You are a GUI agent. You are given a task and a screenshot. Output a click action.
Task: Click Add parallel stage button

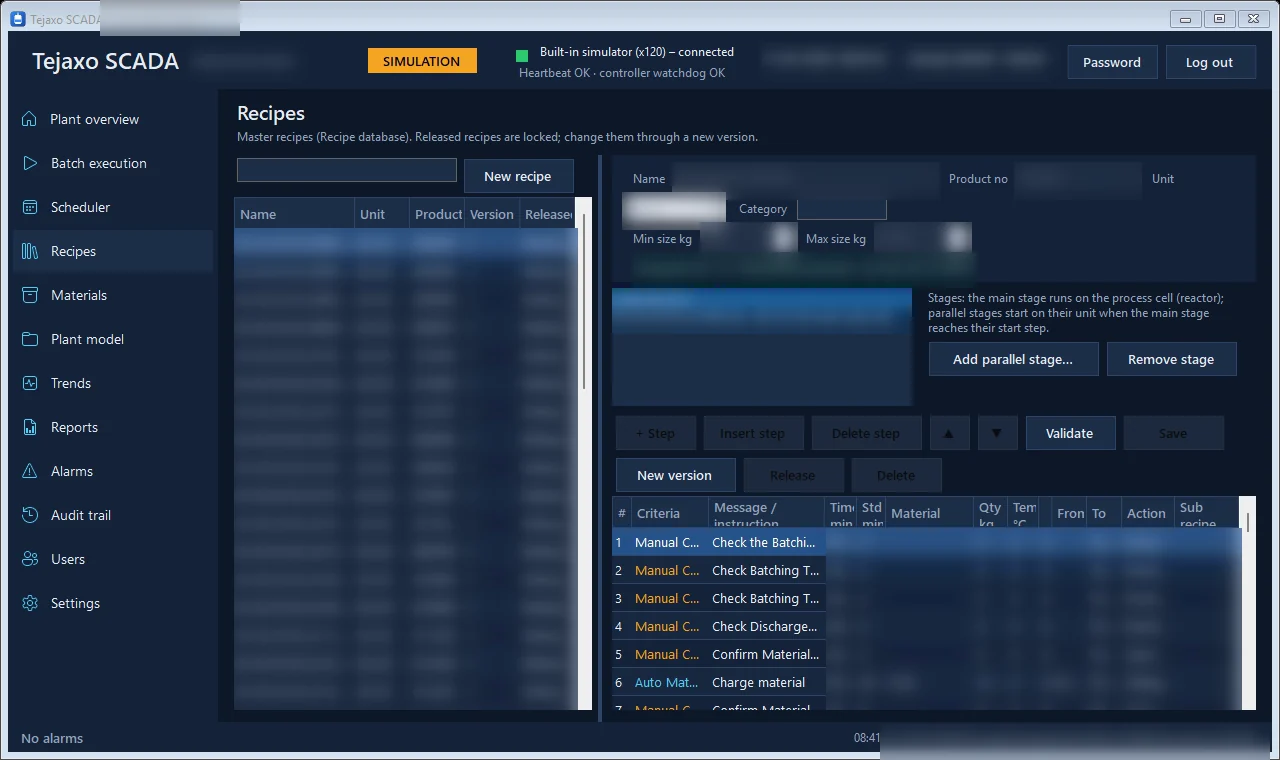point(1013,359)
